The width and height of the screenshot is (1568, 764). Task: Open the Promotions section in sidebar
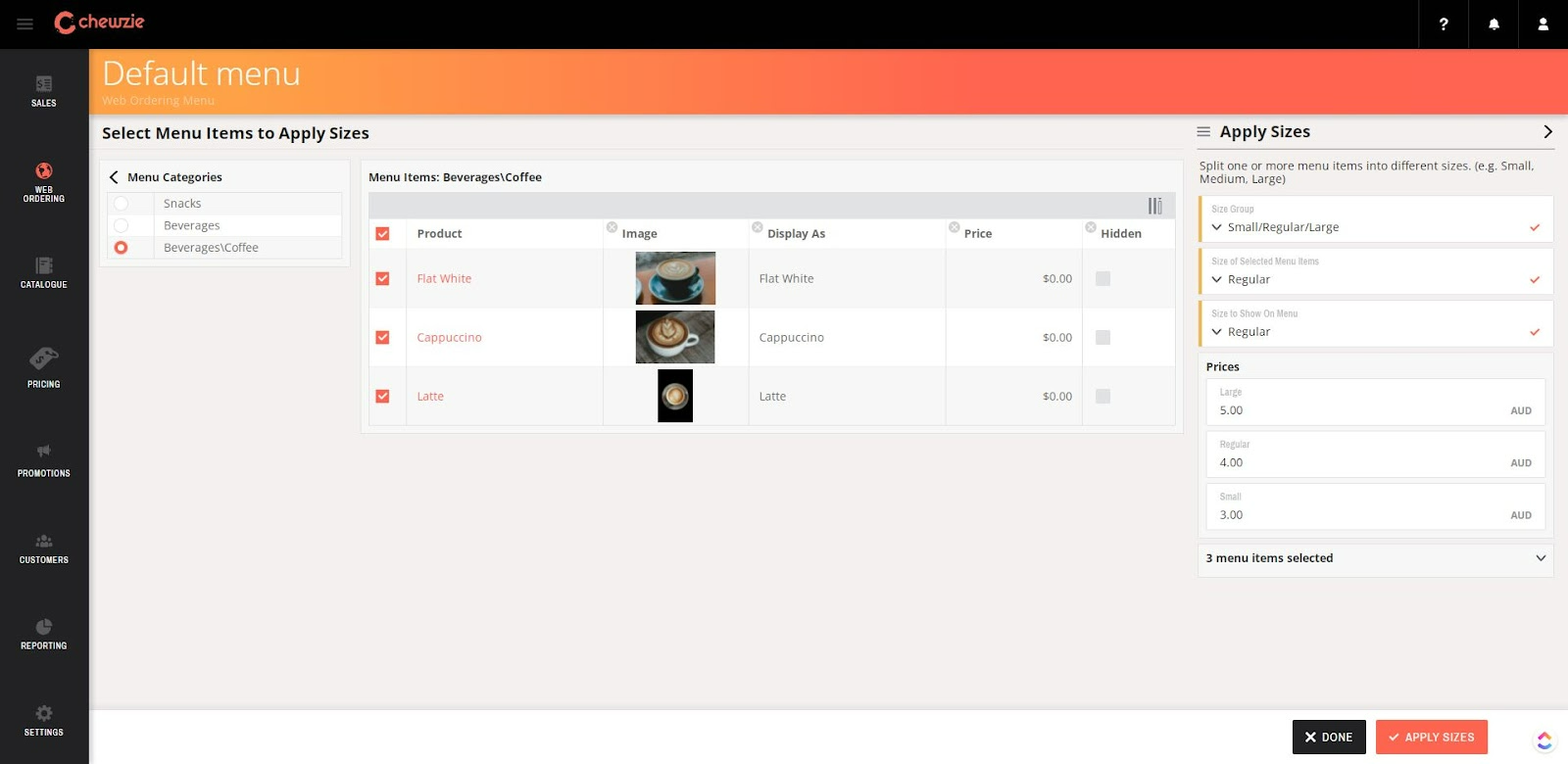pyautogui.click(x=44, y=459)
